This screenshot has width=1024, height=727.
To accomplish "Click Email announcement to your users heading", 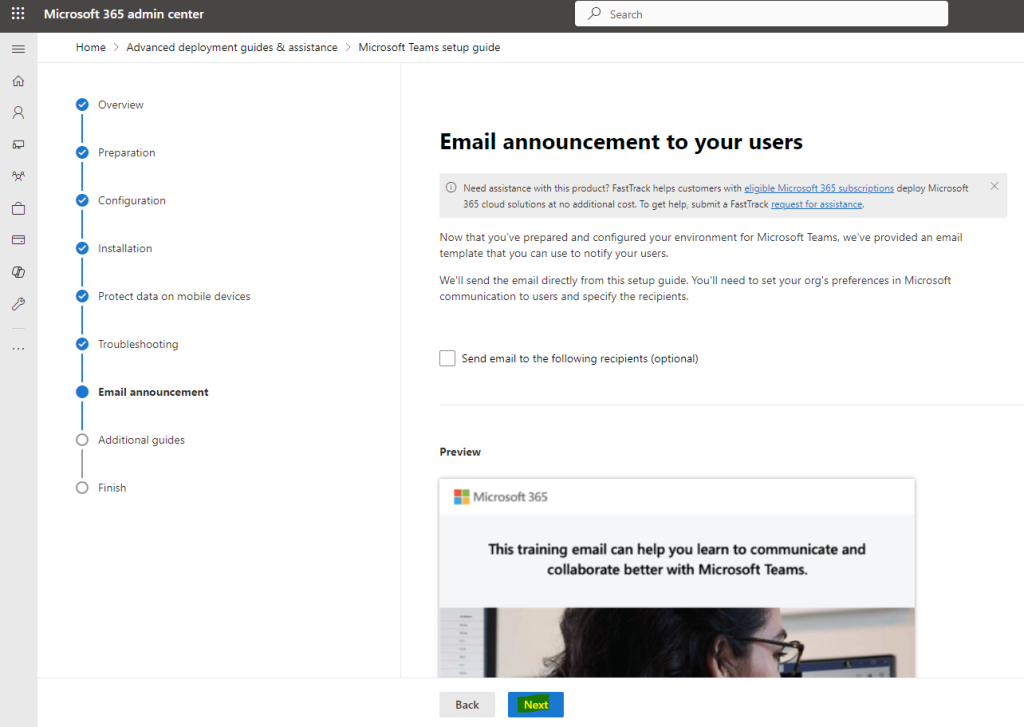I will tap(621, 142).
